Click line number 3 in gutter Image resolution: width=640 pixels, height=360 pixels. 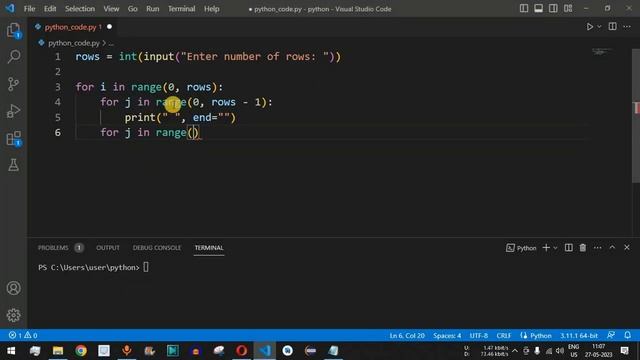tap(58, 87)
